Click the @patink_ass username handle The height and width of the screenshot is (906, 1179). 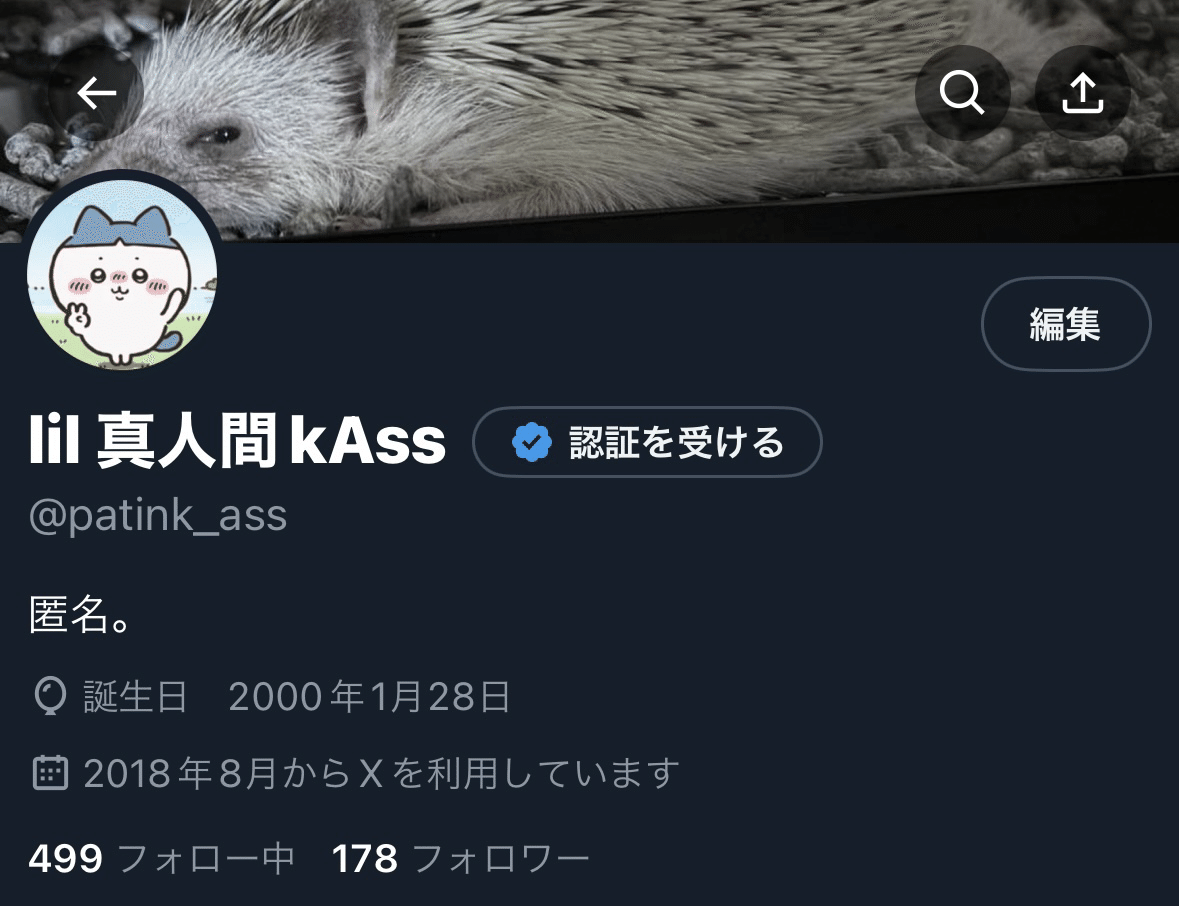158,516
